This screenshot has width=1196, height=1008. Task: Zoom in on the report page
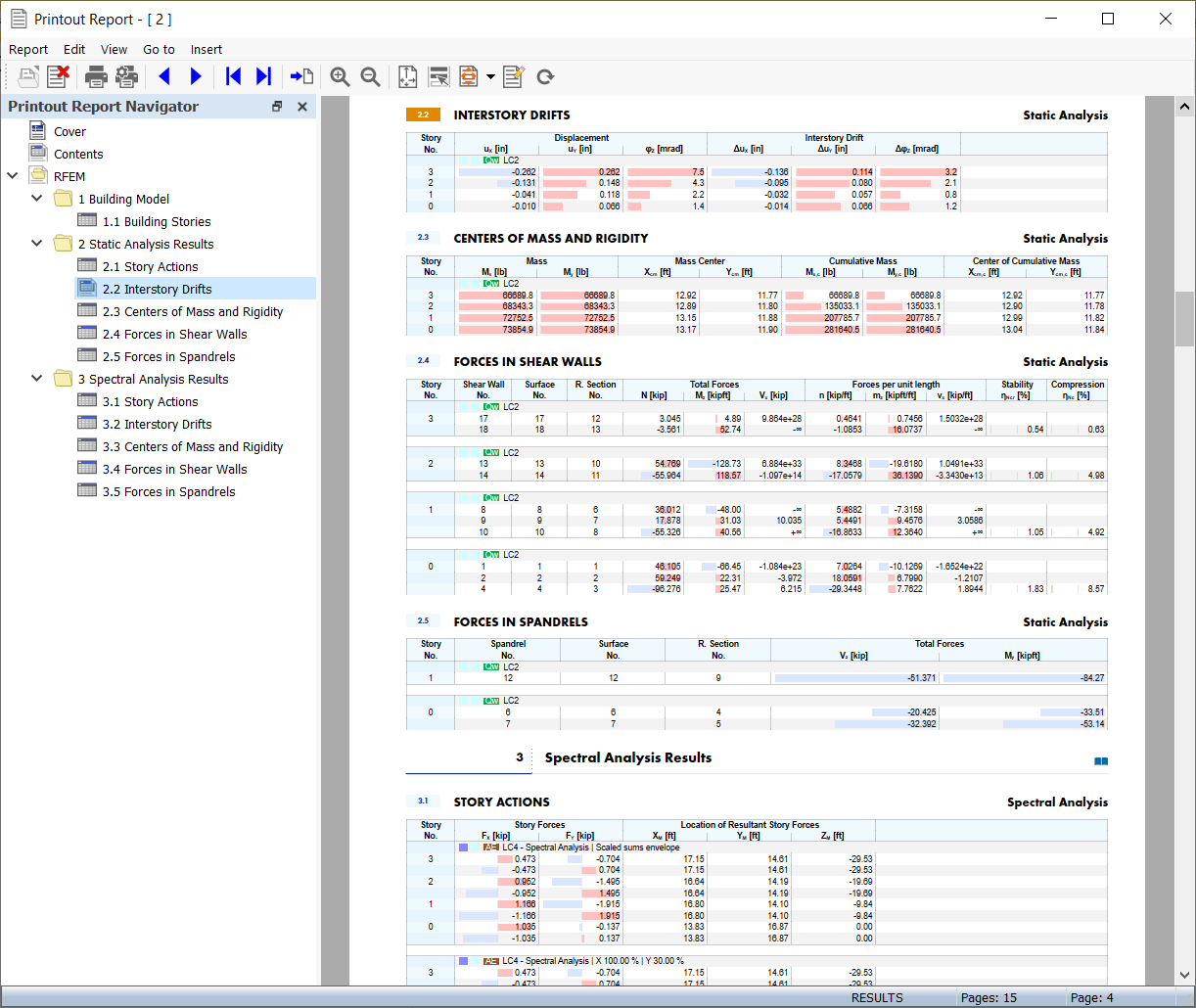point(340,76)
